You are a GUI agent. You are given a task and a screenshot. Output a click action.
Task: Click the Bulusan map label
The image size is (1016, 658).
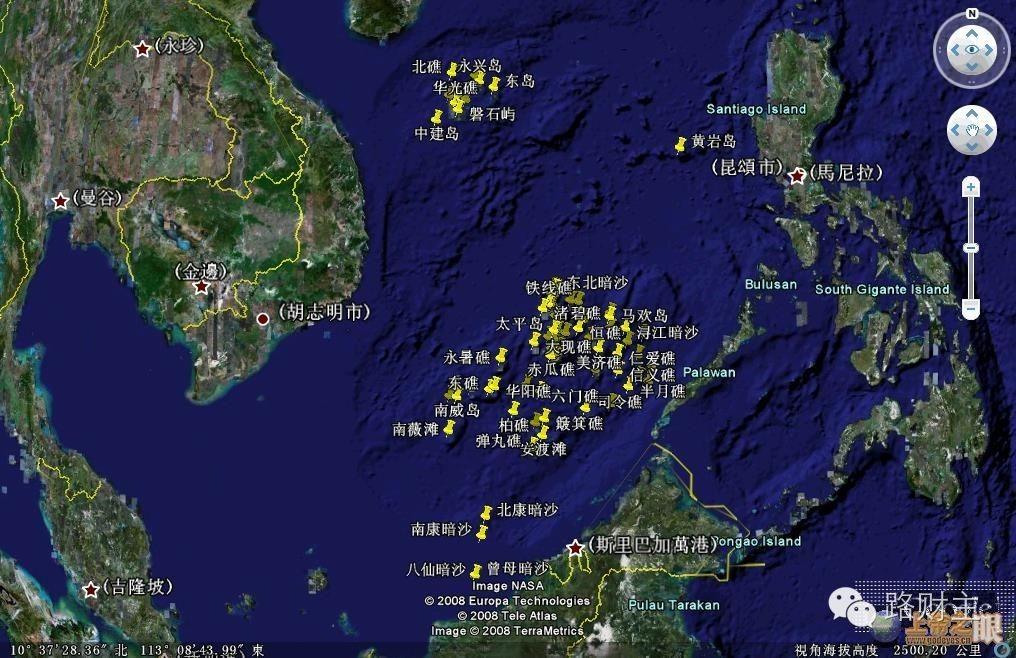(x=771, y=284)
